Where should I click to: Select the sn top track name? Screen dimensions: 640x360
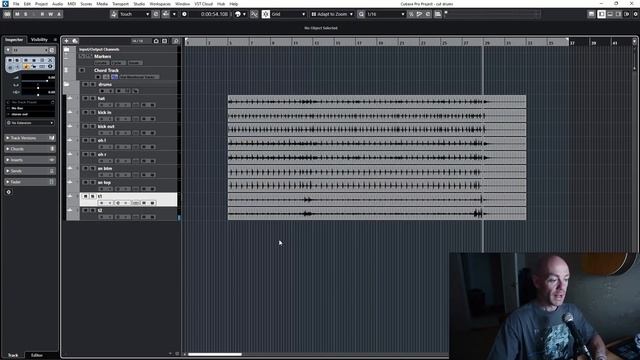[104, 182]
